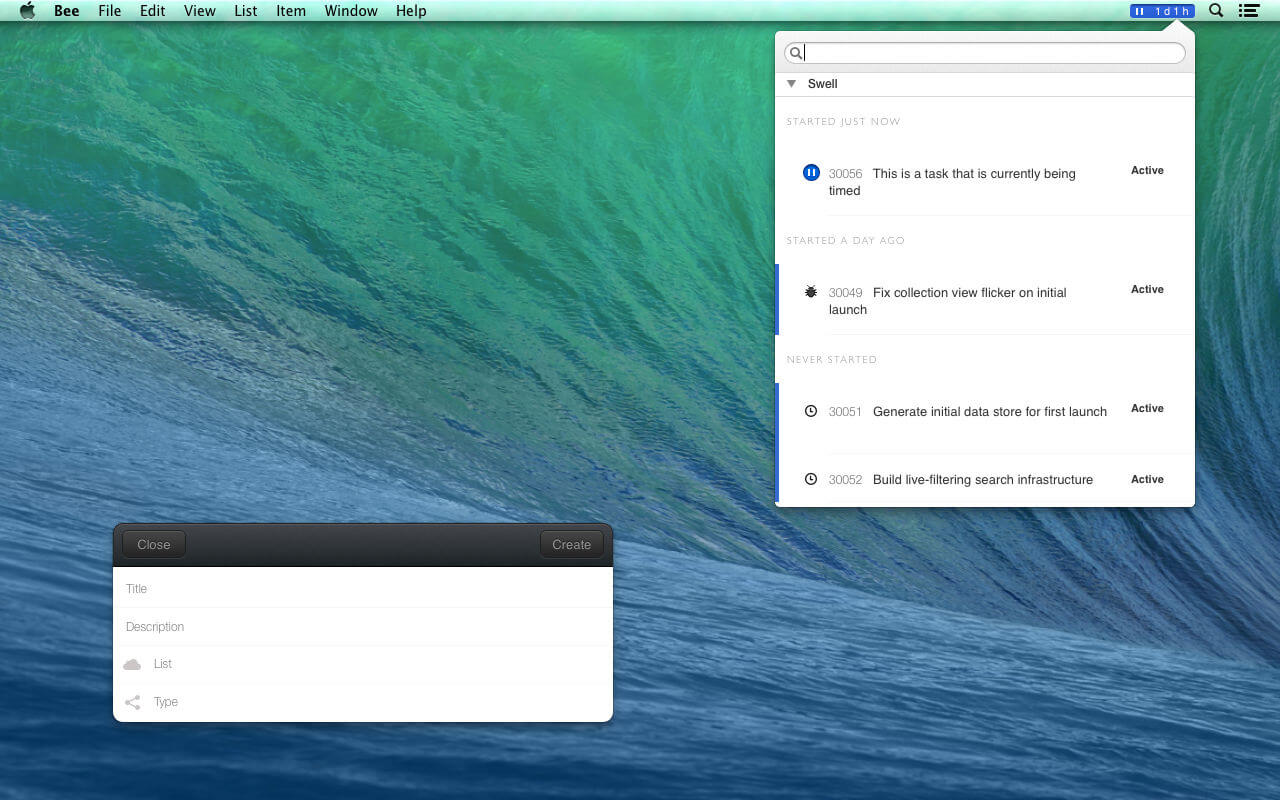Screen dimensions: 1280x800
Task: Click the magnifier icon in search field
Action: [x=795, y=53]
